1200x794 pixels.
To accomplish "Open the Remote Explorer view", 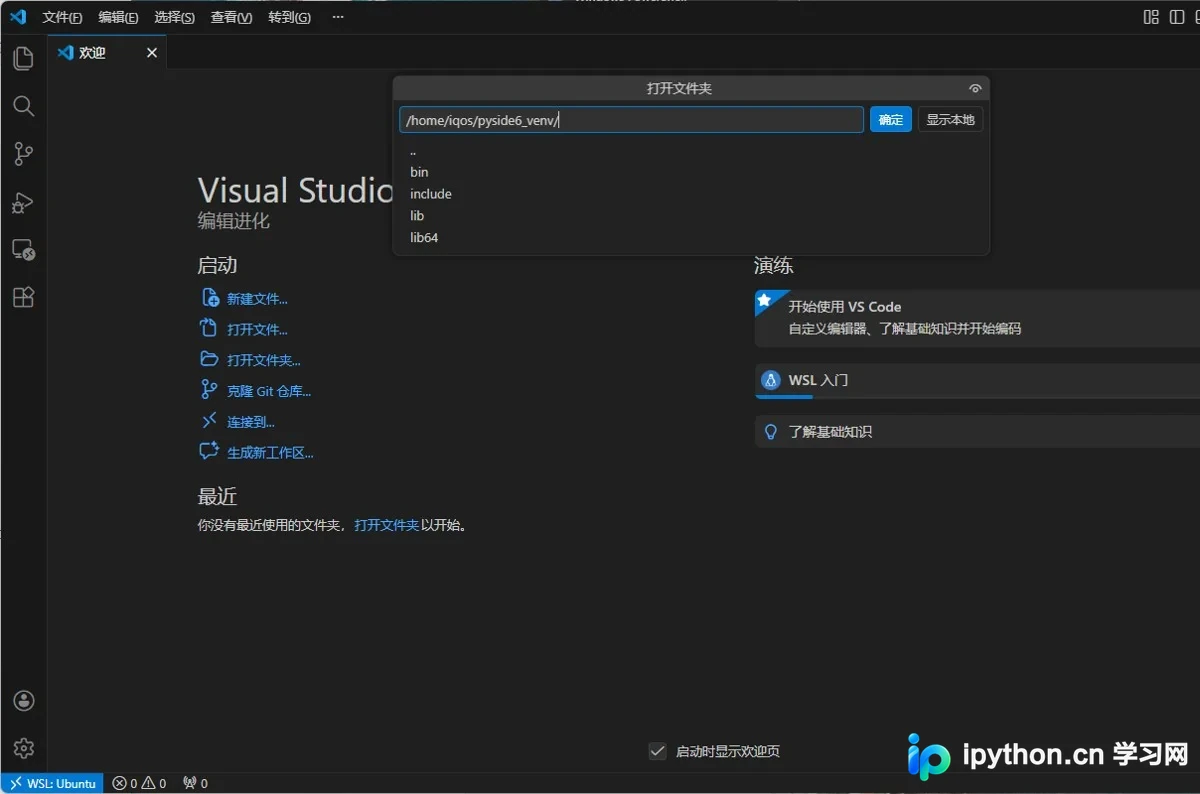I will 23,250.
